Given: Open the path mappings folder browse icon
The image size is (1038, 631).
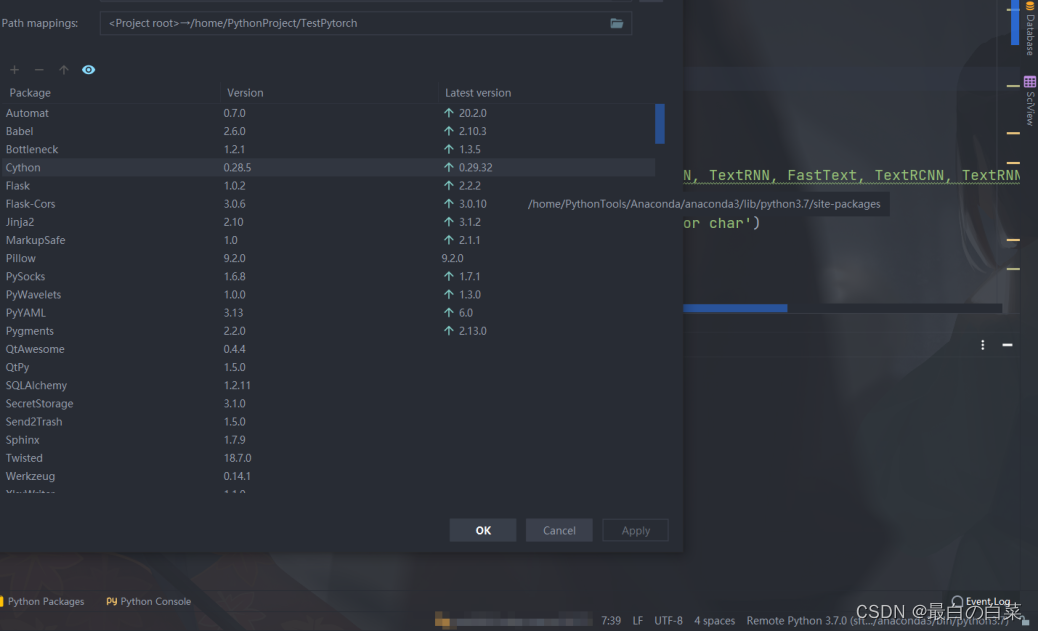Looking at the screenshot, I should pyautogui.click(x=616, y=23).
